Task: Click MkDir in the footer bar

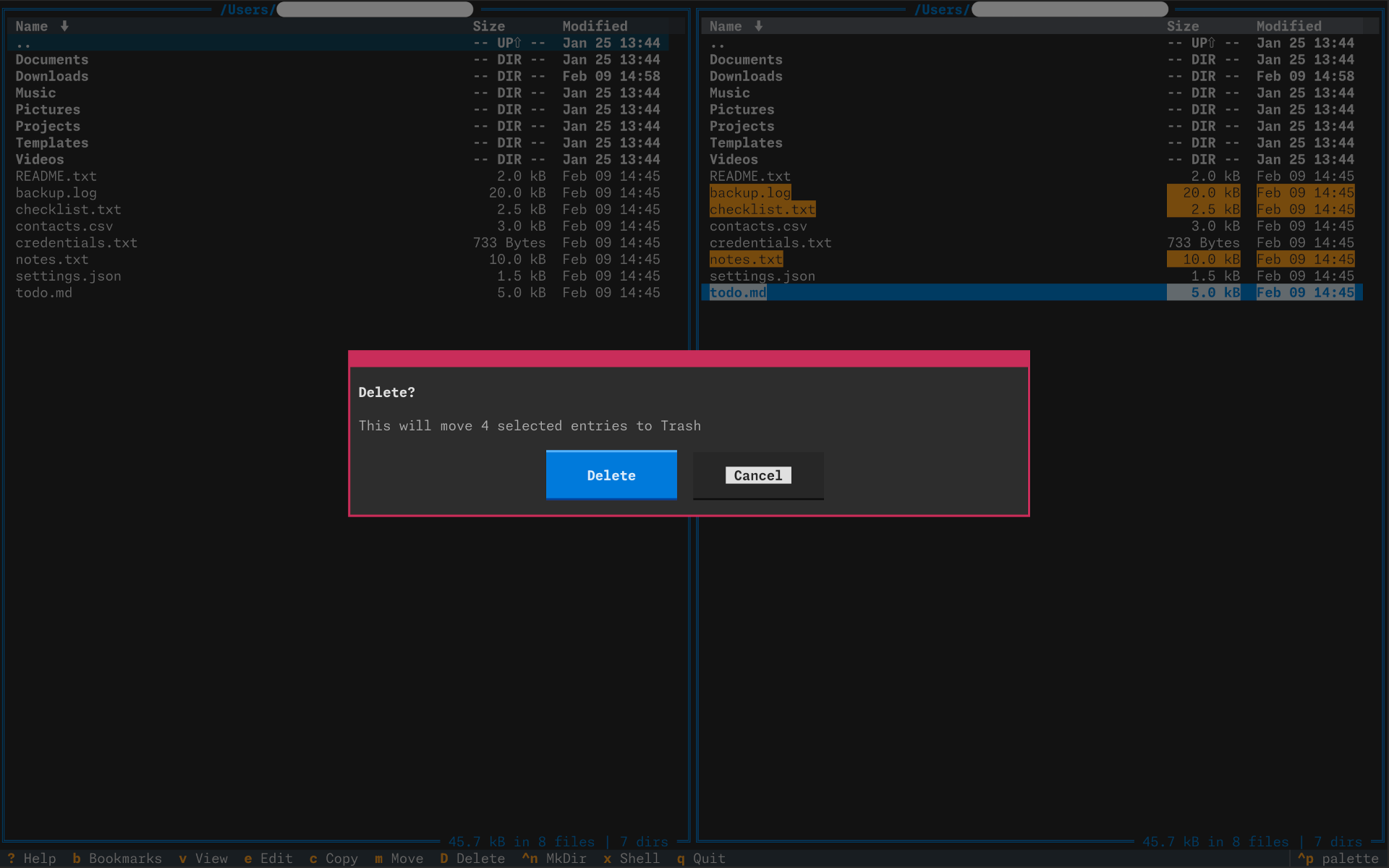Action: point(554,859)
